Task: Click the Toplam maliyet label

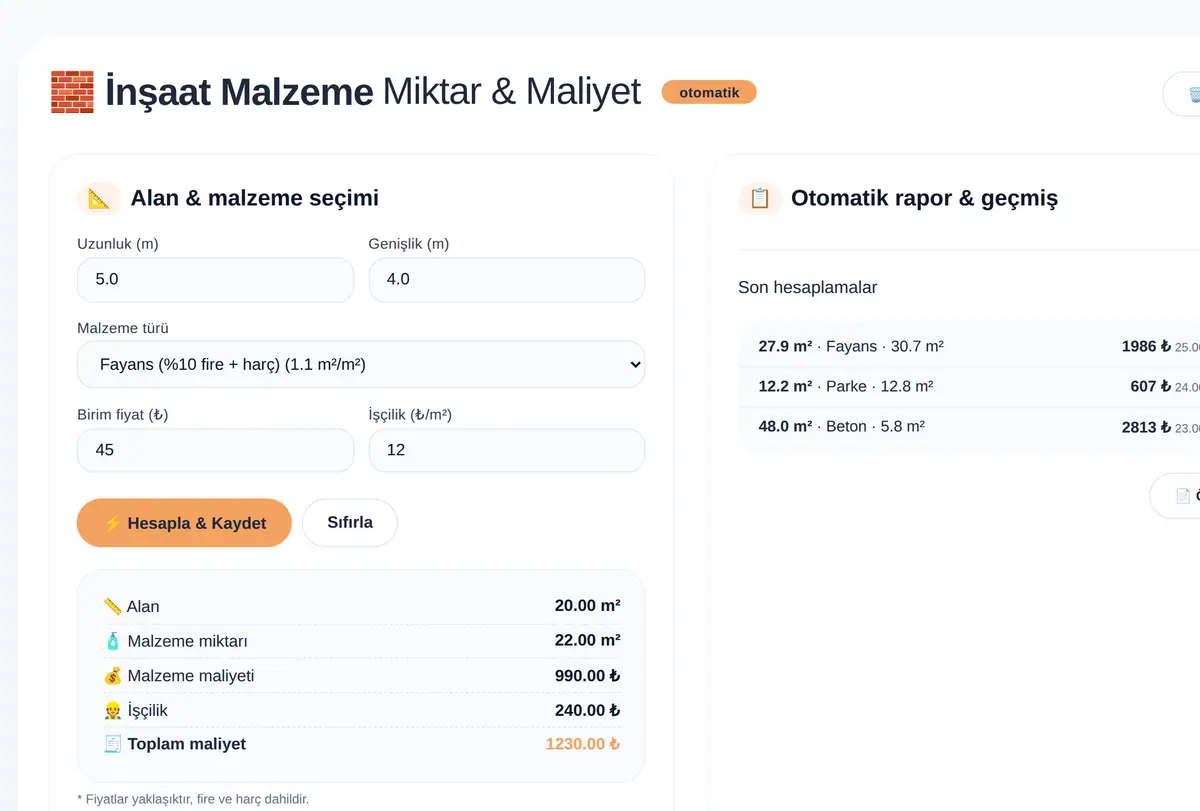Action: pos(187,744)
